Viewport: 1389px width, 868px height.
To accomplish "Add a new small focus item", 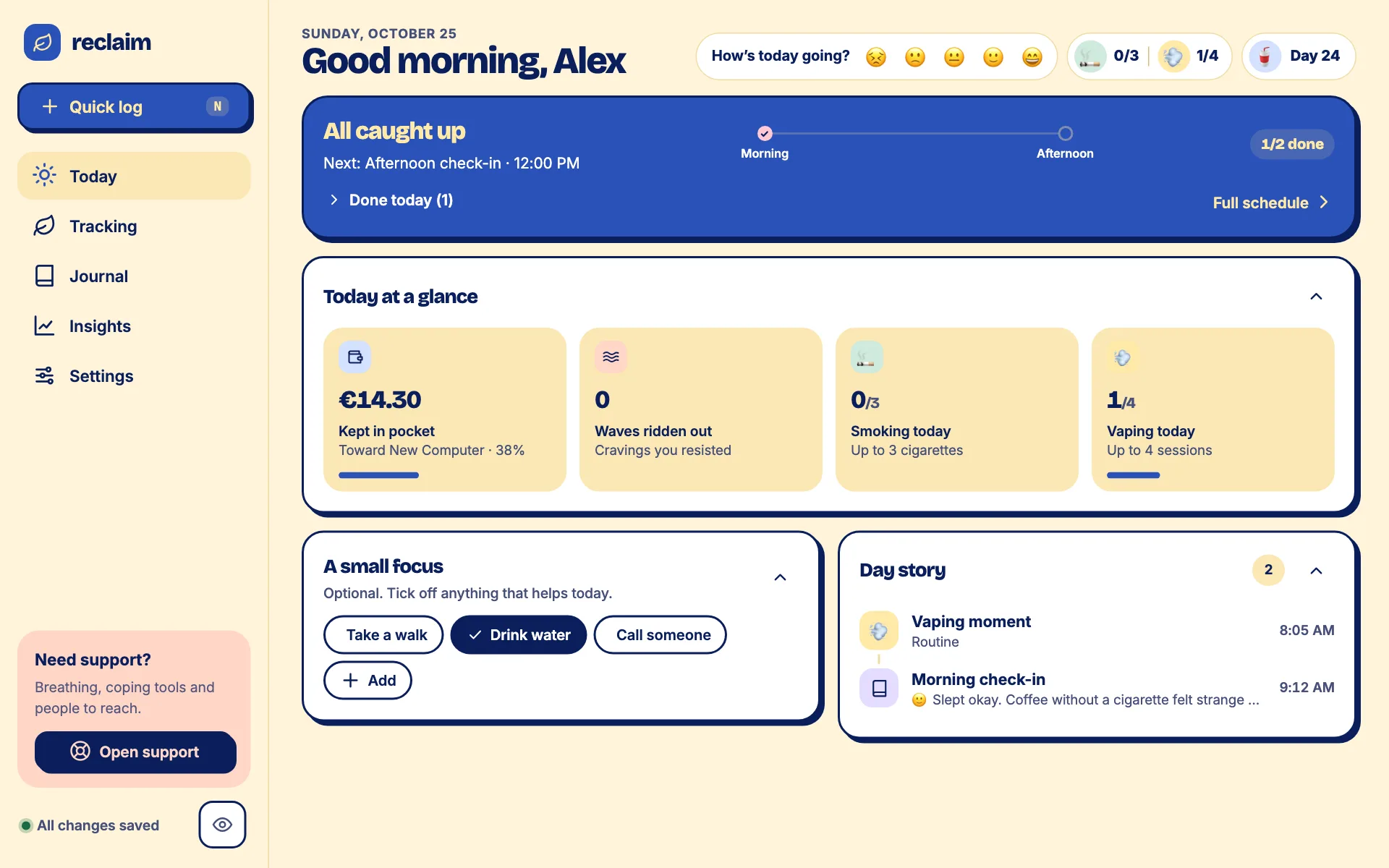I will [368, 681].
